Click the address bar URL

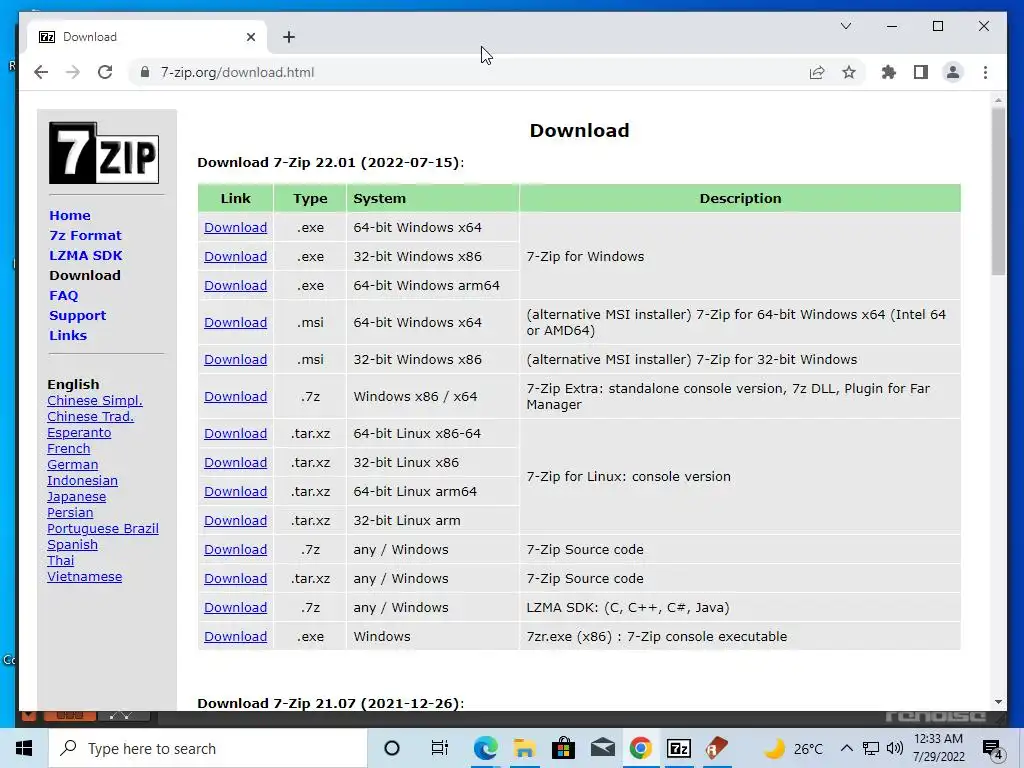tap(238, 72)
